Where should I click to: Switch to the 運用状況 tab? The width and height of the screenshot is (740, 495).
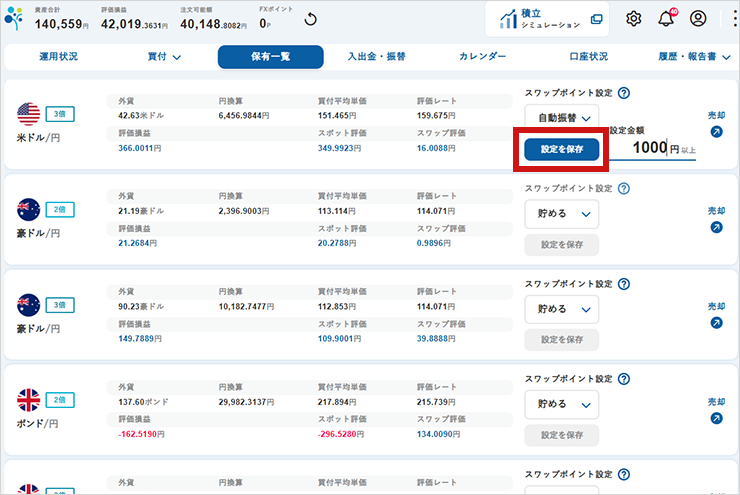click(59, 57)
